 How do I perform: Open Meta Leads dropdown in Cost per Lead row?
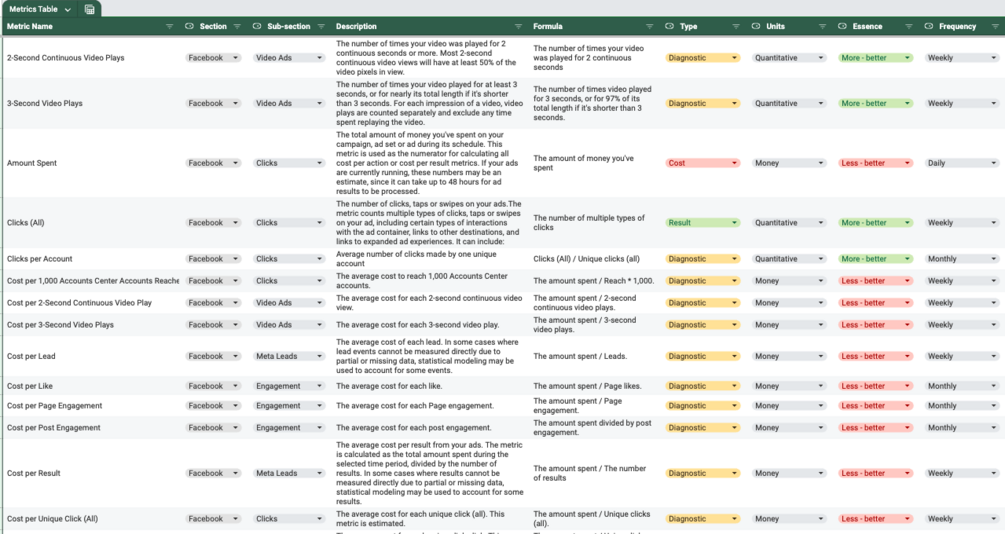[288, 356]
